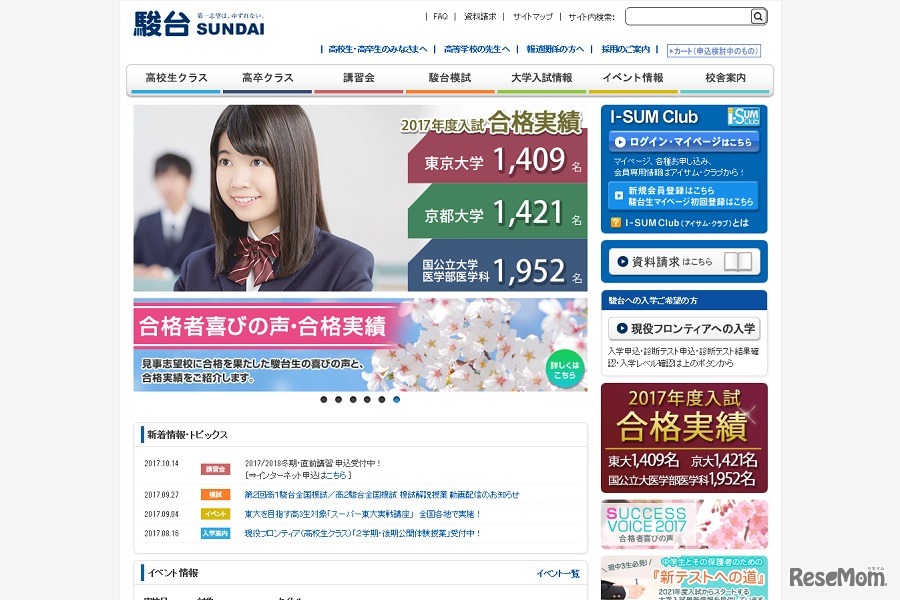Select the fourth carousel dot
Image resolution: width=900 pixels, height=600 pixels.
click(x=367, y=400)
